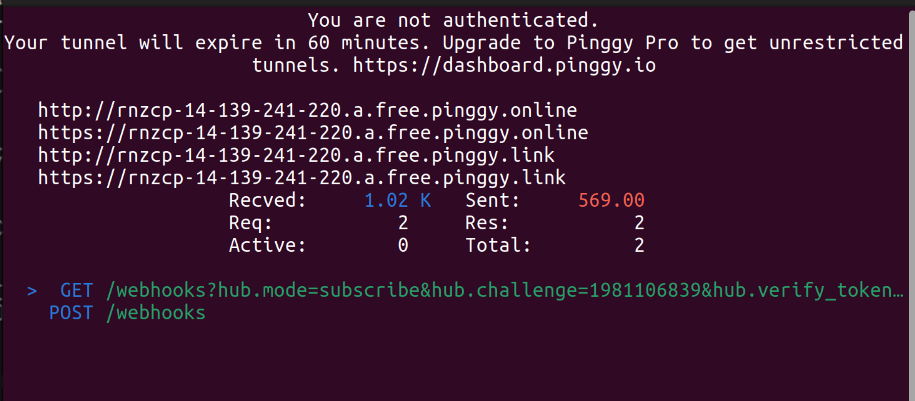
Task: Click the Recved value 1.02 K
Action: point(397,200)
